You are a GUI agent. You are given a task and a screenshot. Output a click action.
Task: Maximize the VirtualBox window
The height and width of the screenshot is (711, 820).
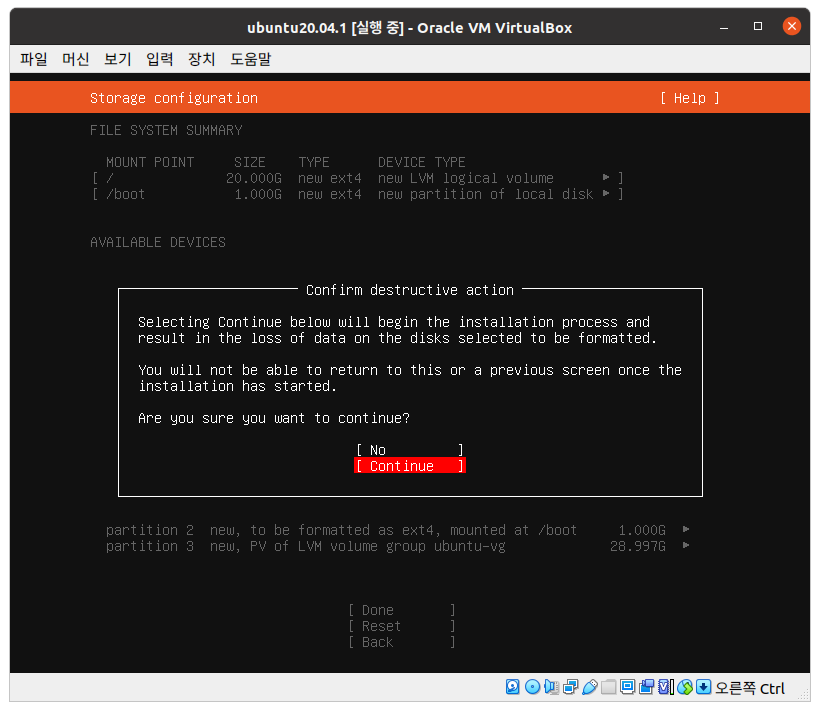[x=758, y=26]
